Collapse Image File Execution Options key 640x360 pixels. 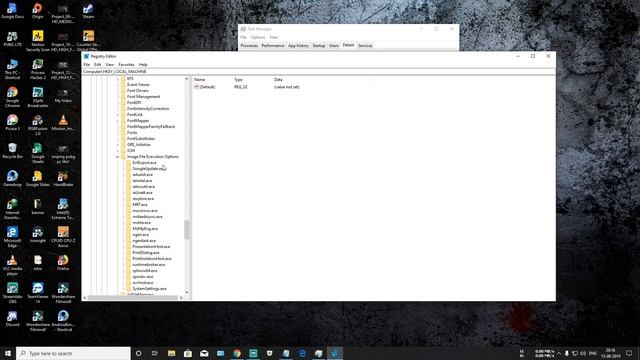pos(118,157)
